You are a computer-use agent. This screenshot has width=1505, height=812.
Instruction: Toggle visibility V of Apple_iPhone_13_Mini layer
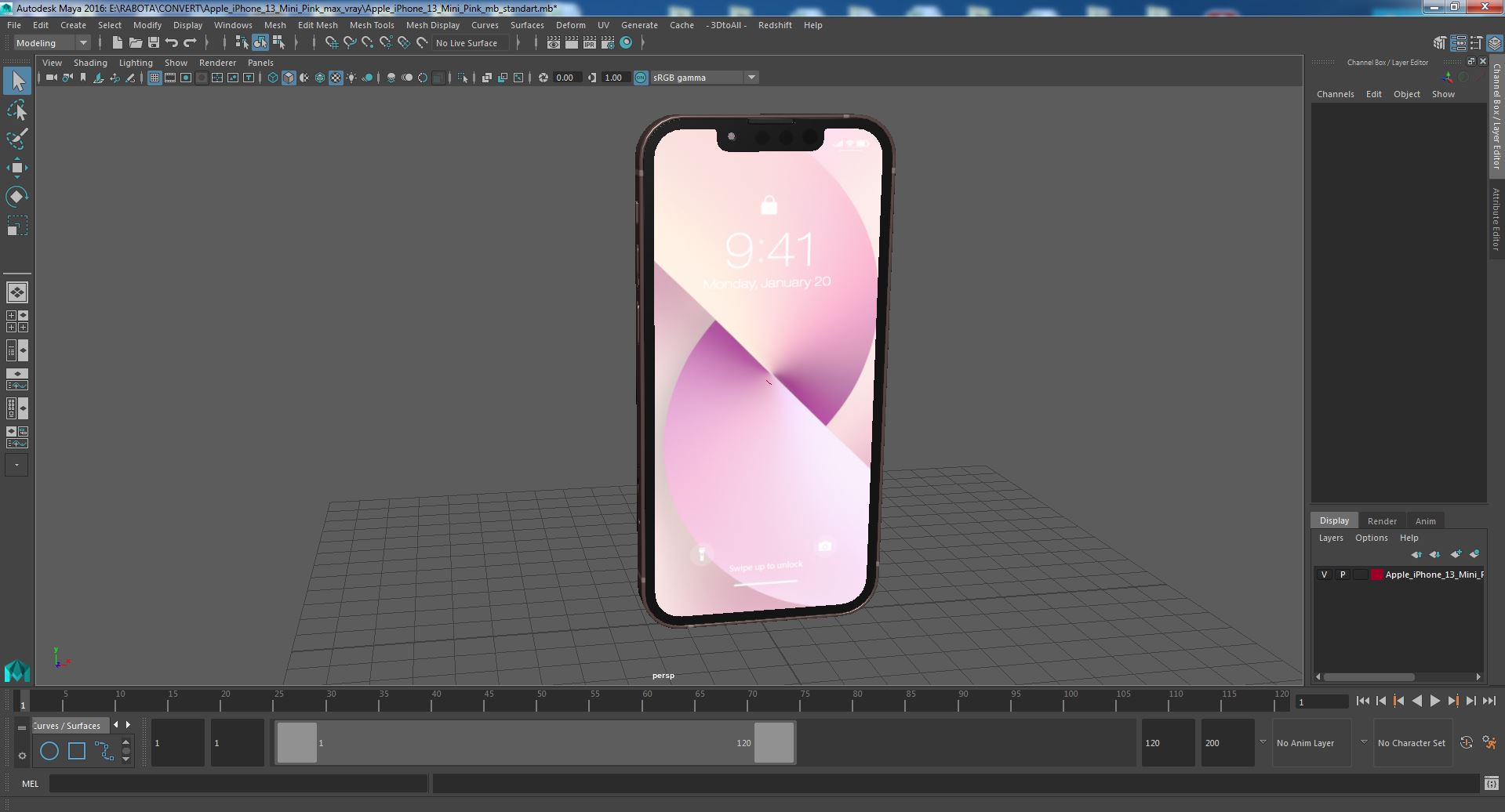click(1324, 575)
